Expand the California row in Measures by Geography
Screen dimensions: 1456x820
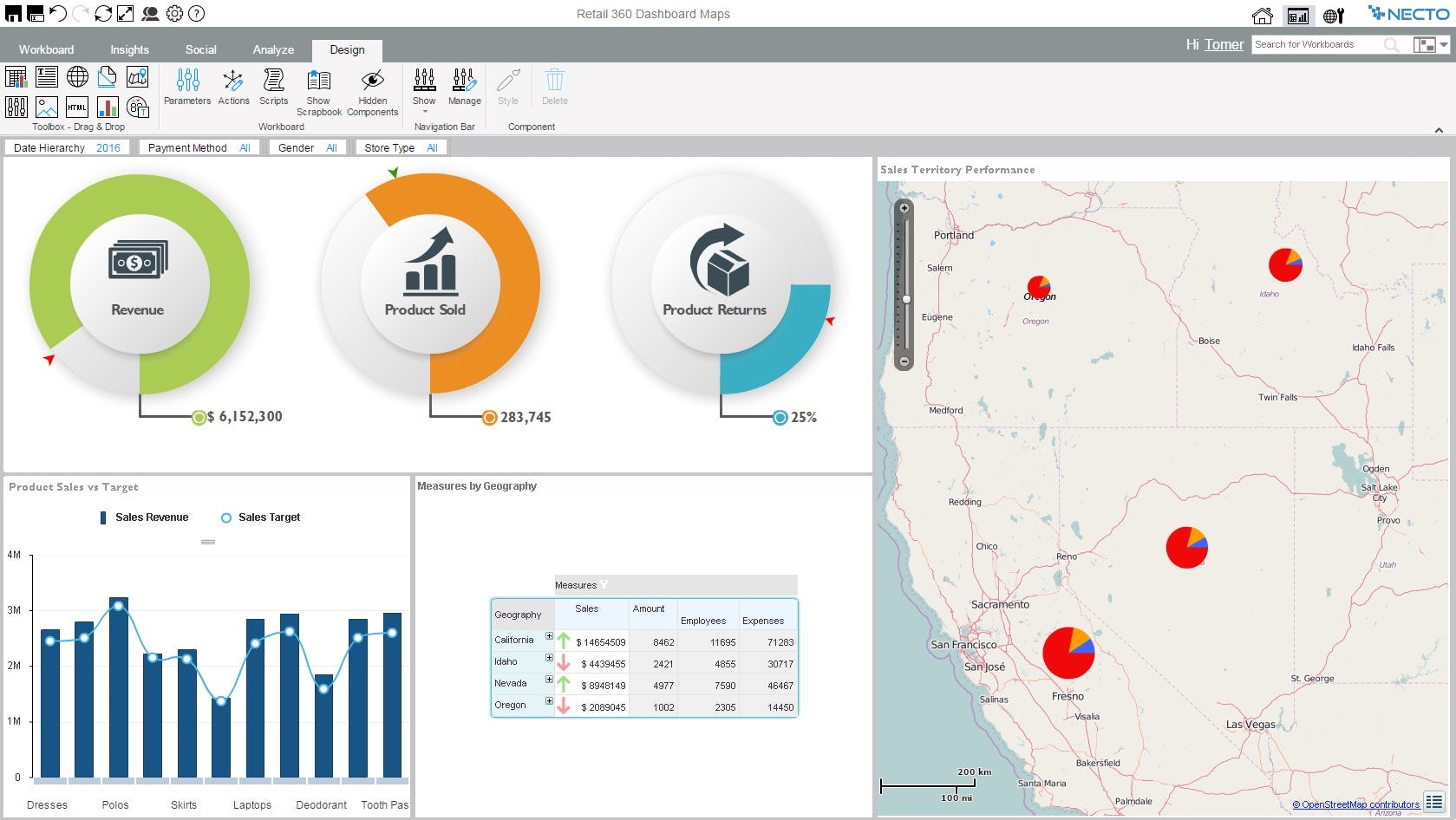point(548,637)
